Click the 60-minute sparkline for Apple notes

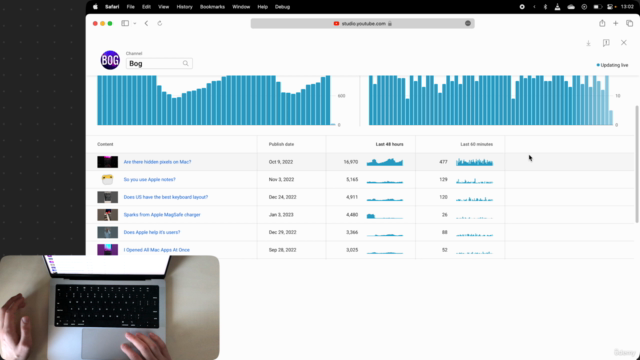(x=474, y=180)
